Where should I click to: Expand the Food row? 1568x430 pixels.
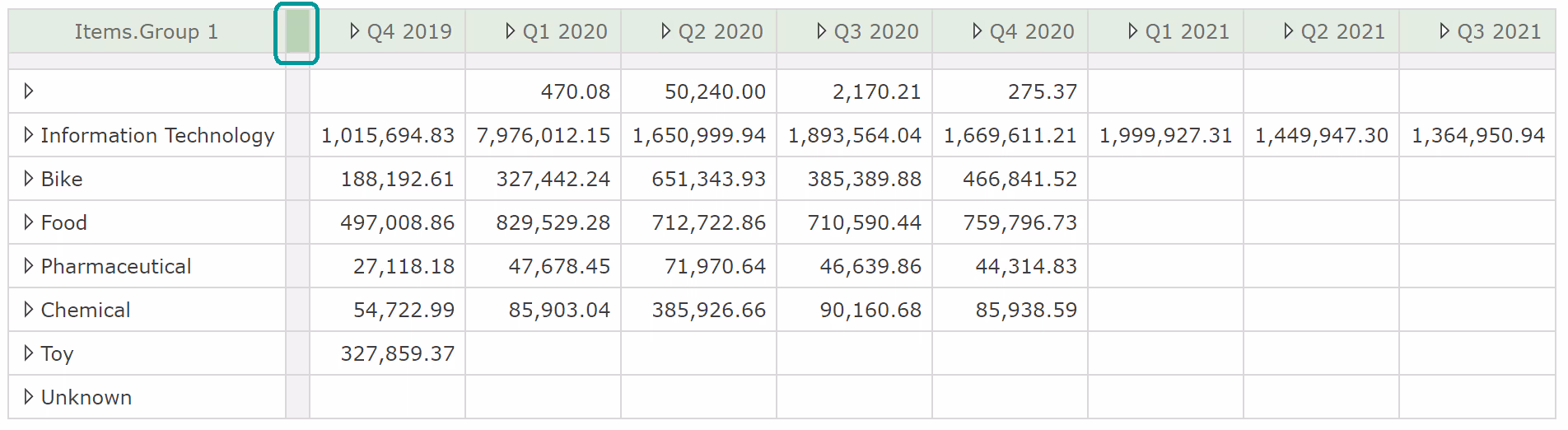click(x=29, y=222)
